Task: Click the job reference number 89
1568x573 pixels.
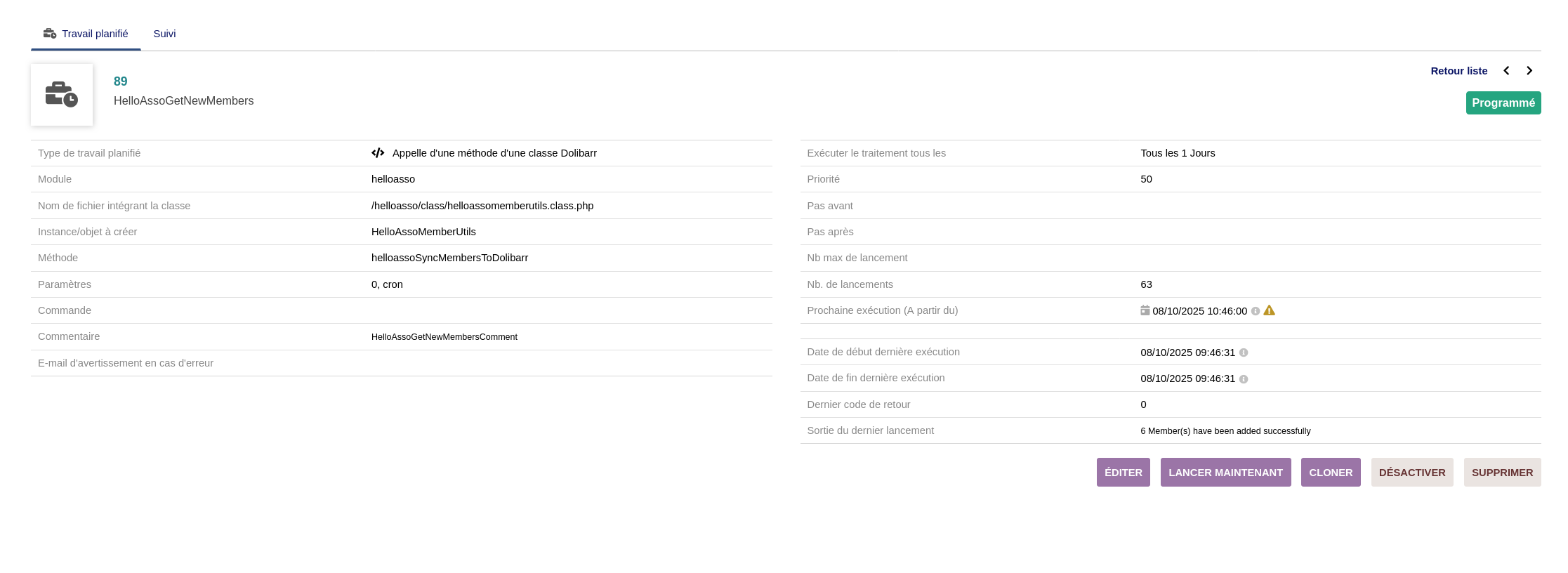Action: pyautogui.click(x=121, y=81)
